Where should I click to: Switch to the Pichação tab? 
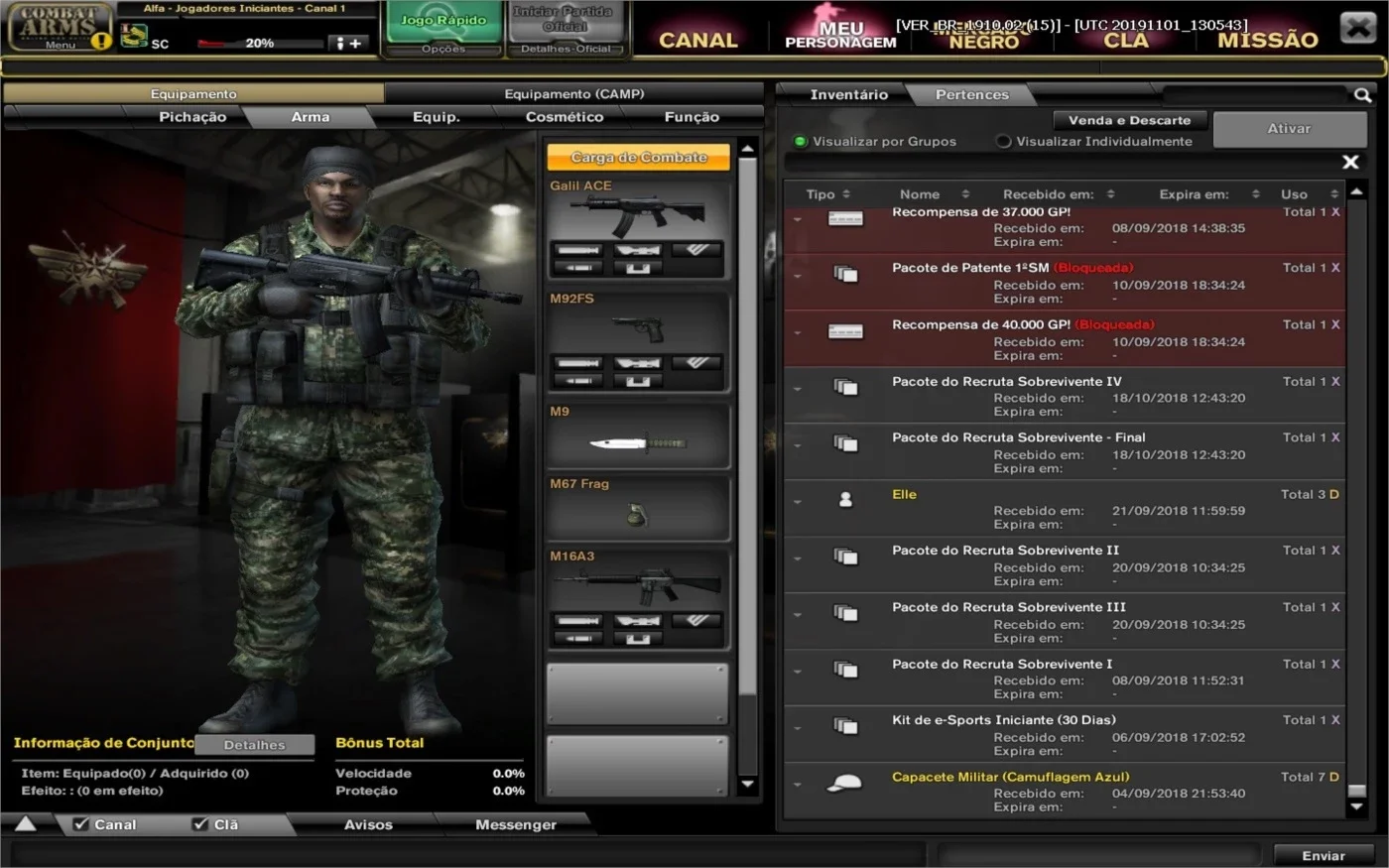(x=192, y=117)
